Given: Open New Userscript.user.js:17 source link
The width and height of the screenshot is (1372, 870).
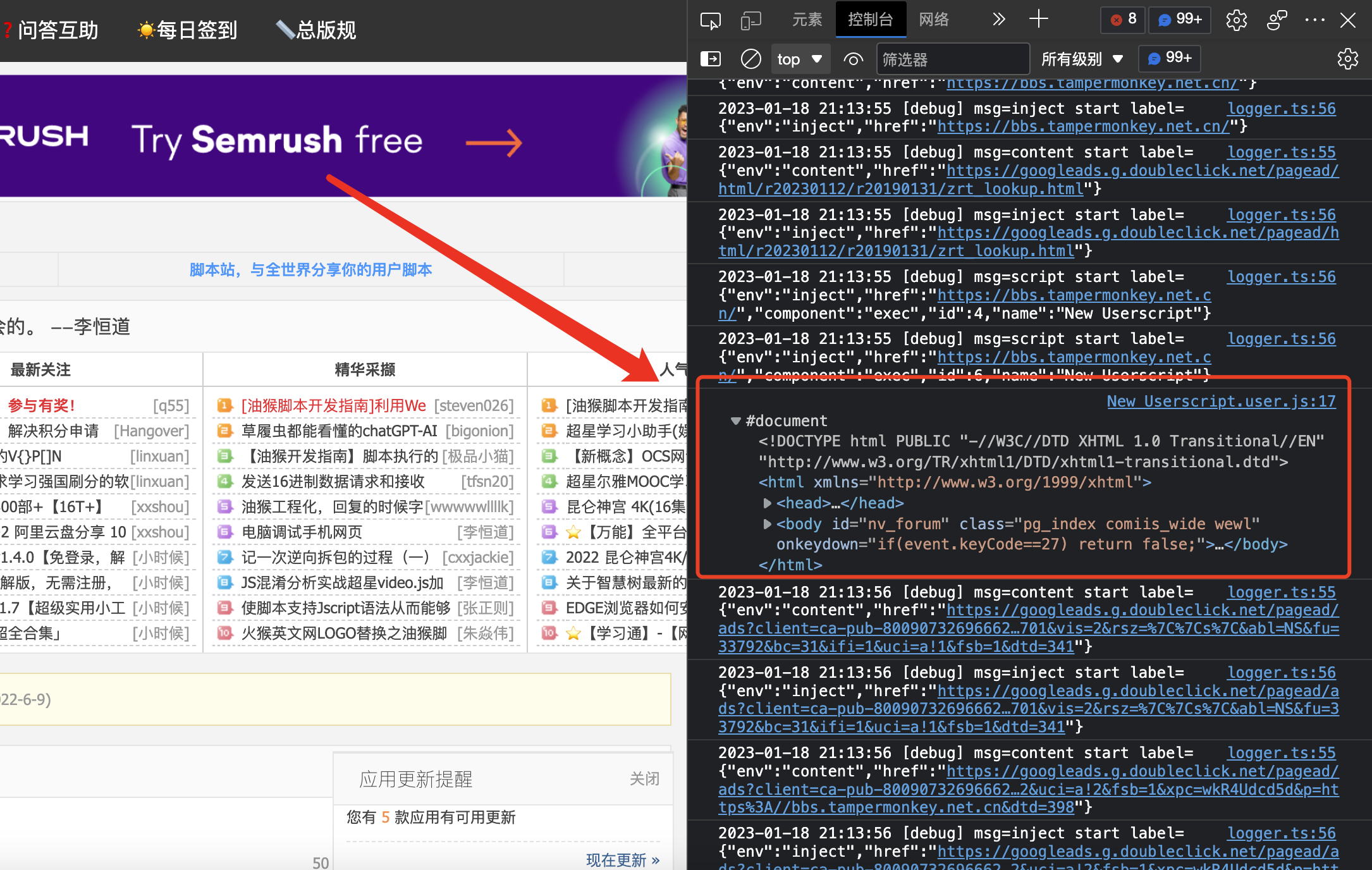Looking at the screenshot, I should click(1221, 401).
